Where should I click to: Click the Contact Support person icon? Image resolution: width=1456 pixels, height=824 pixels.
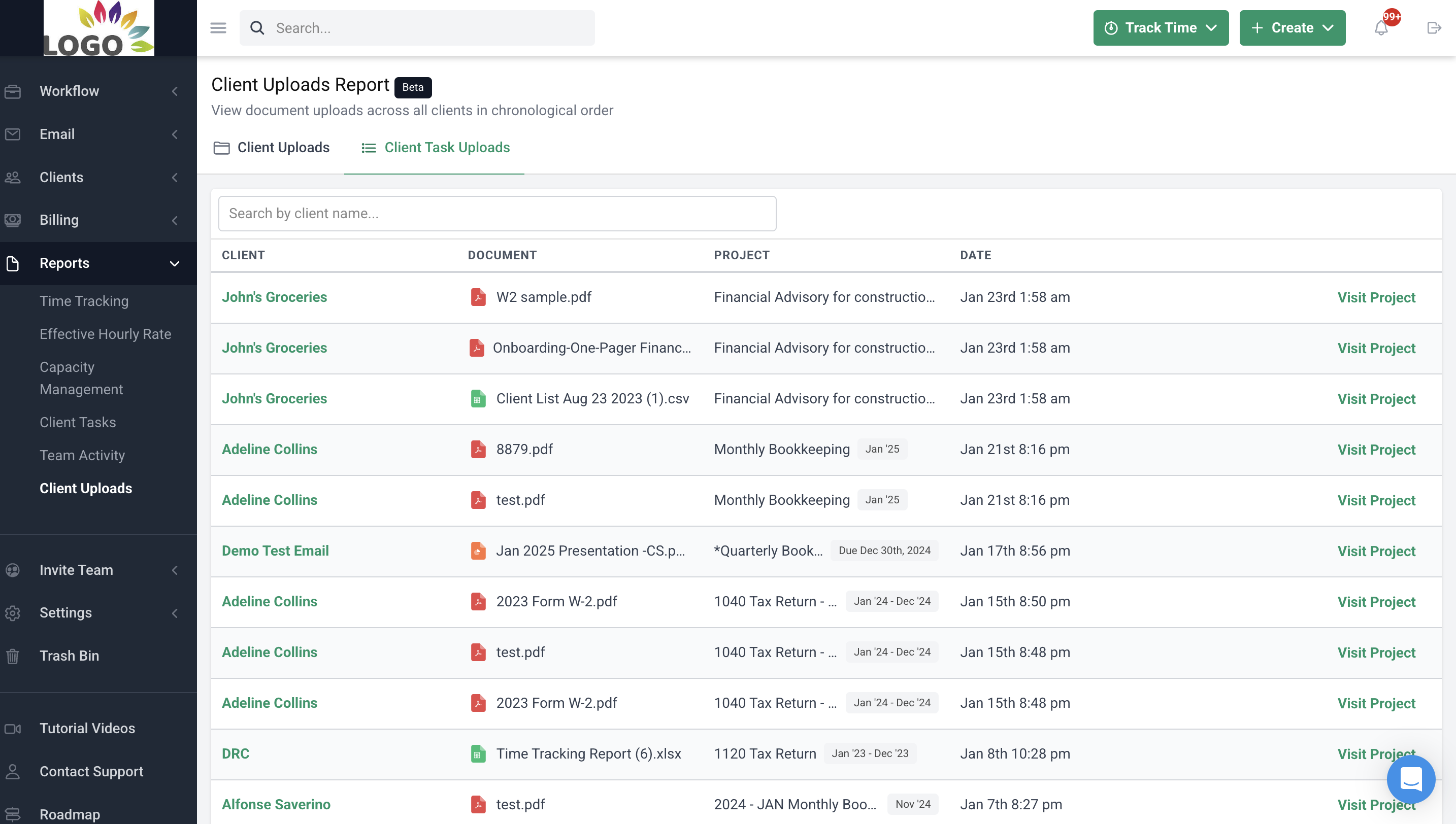(13, 771)
